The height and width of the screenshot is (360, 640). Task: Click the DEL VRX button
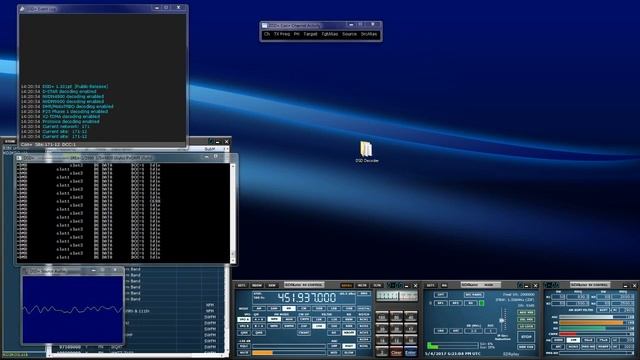pyautogui.click(x=526, y=320)
